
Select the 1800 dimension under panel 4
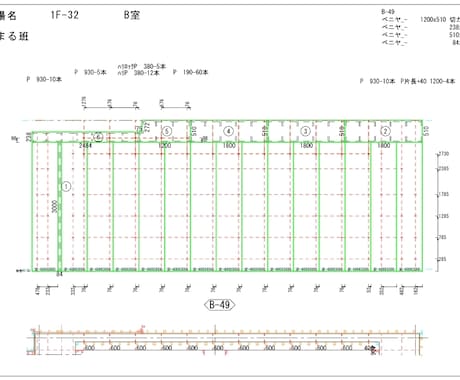(x=229, y=145)
